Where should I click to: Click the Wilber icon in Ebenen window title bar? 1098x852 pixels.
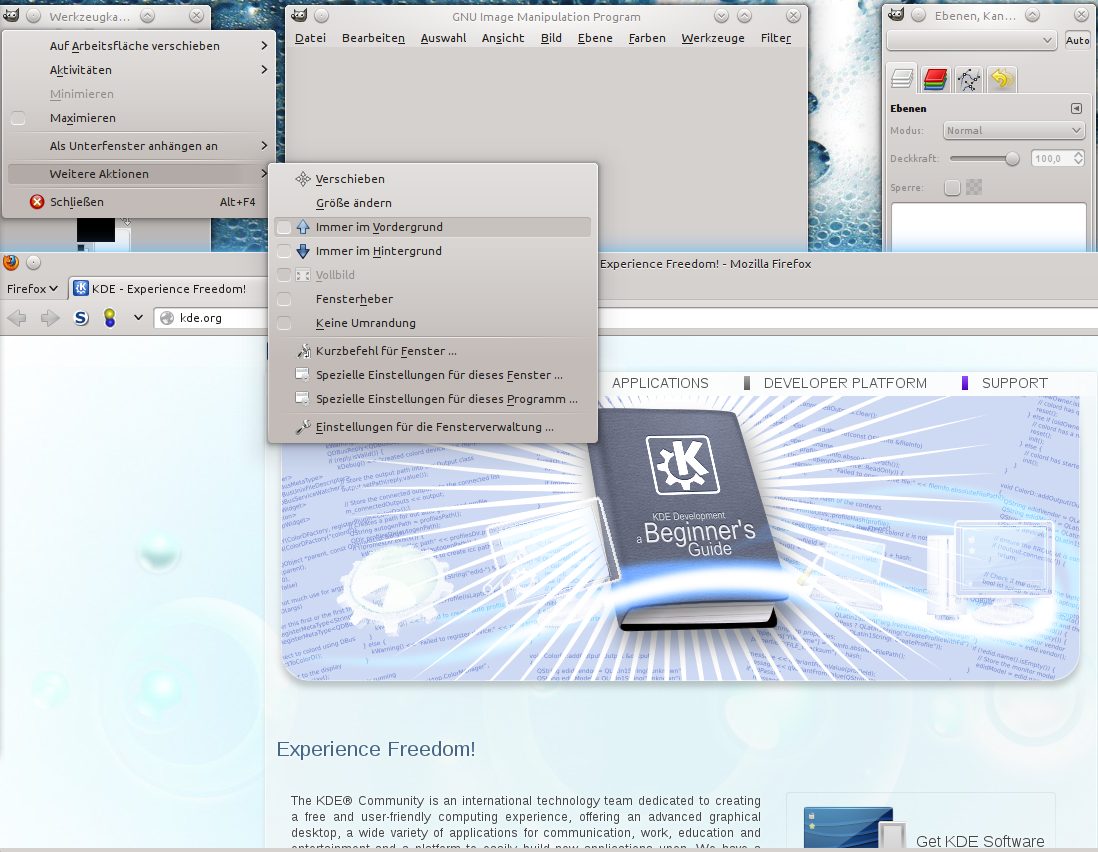[896, 15]
